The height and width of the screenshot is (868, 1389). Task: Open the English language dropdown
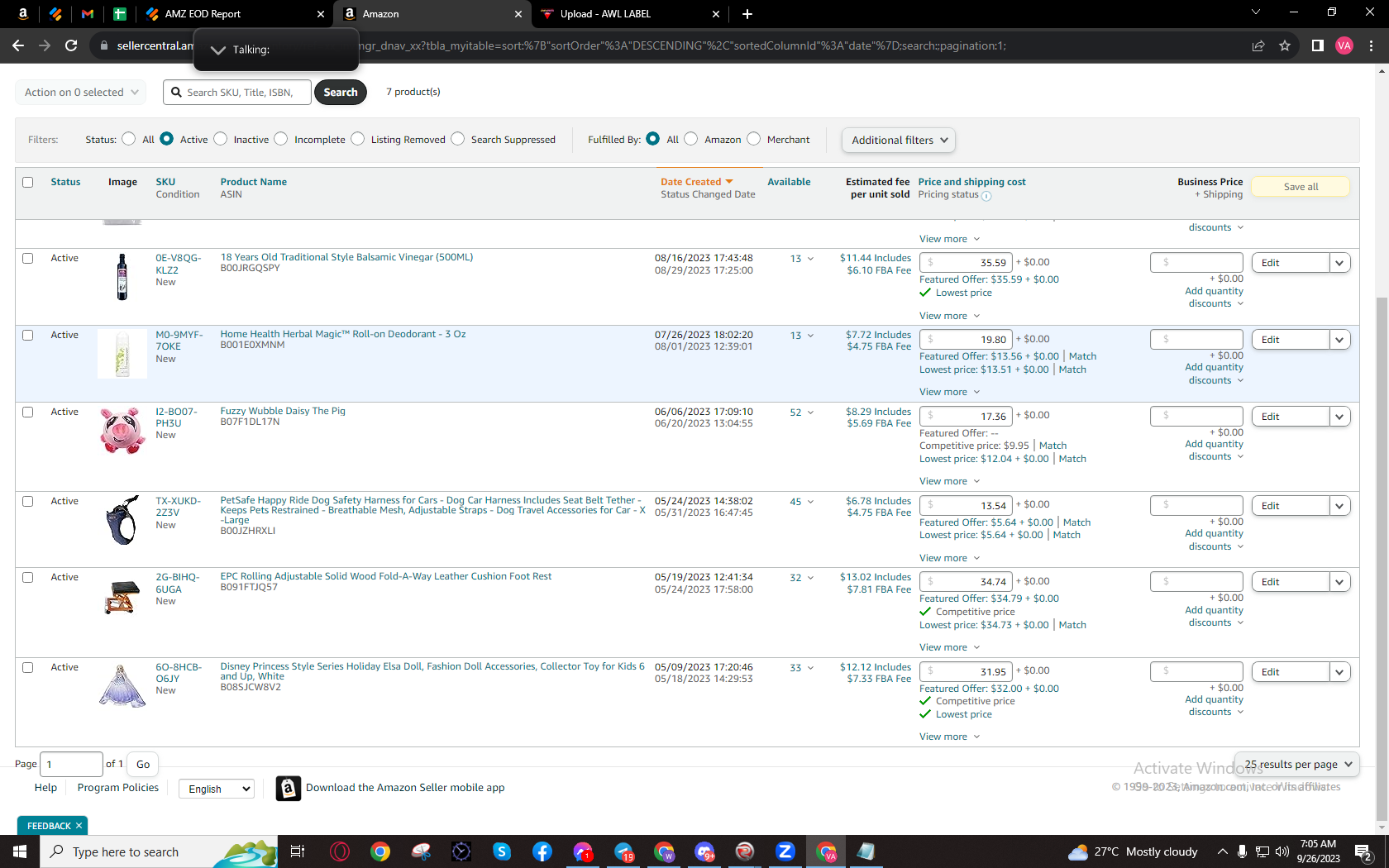pos(217,789)
